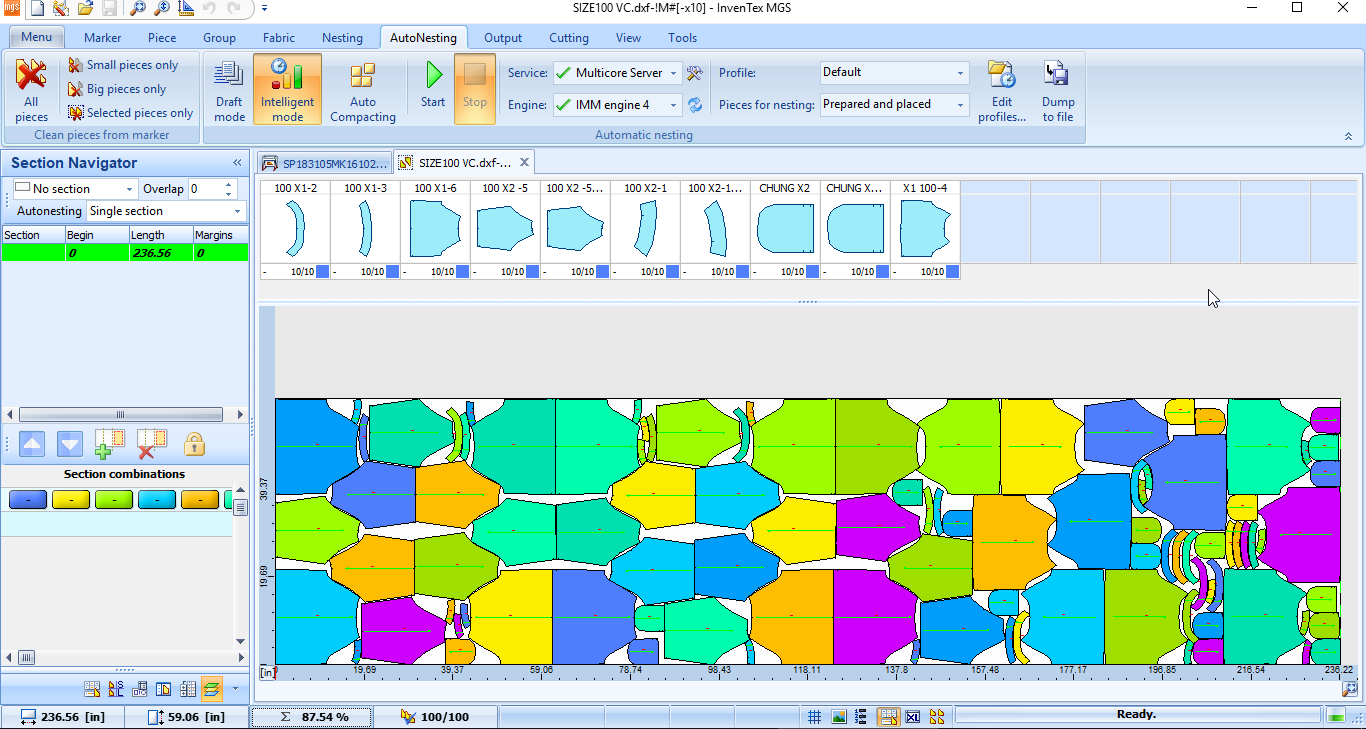The width and height of the screenshot is (1366, 729).
Task: Open the Menu tab
Action: click(x=37, y=37)
